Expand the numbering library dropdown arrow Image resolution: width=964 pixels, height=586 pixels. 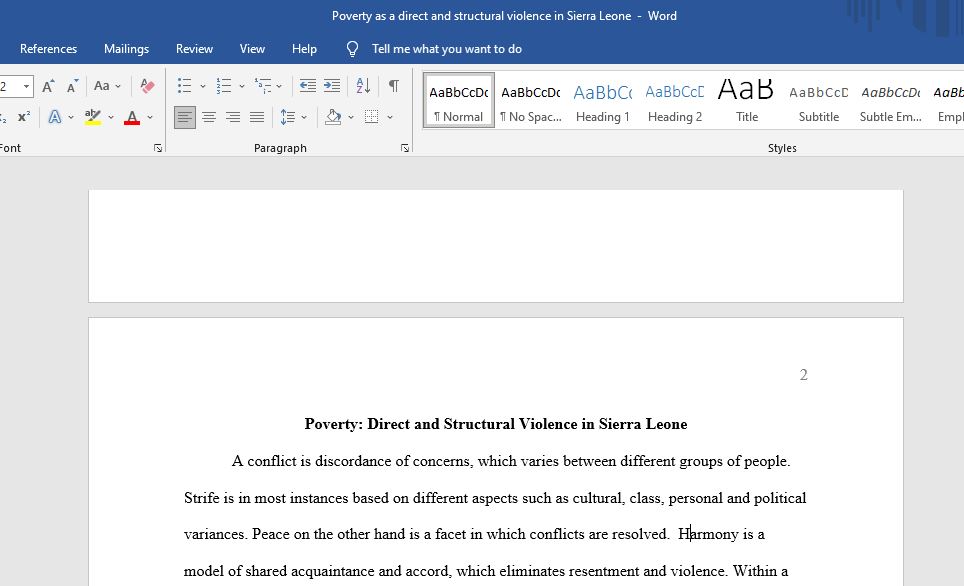pyautogui.click(x=242, y=86)
